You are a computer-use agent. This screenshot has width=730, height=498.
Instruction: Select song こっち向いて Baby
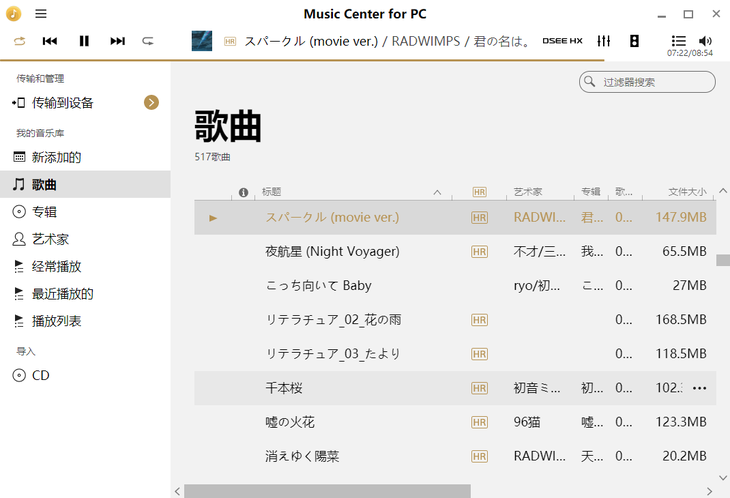coord(455,285)
